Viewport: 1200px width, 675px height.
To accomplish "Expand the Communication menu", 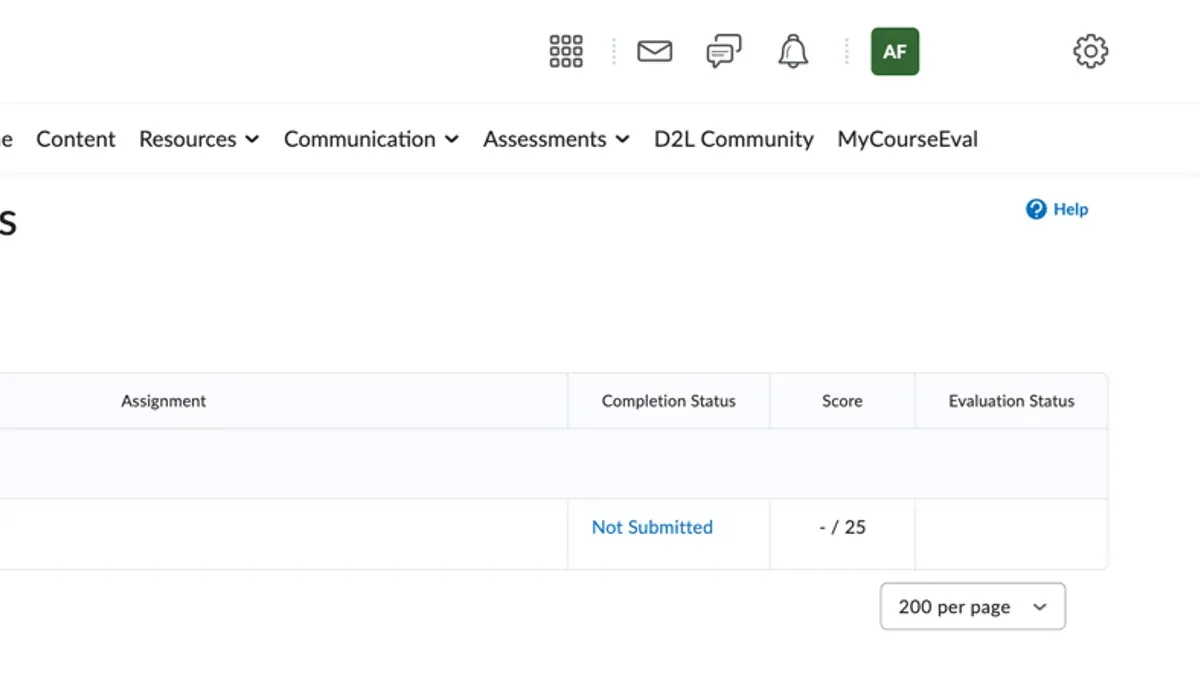I will pos(371,139).
